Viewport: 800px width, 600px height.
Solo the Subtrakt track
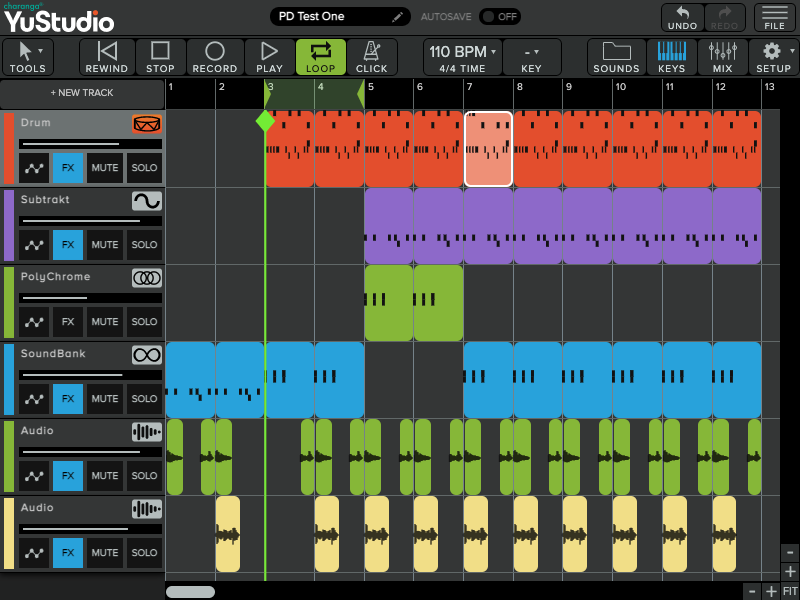(x=143, y=244)
